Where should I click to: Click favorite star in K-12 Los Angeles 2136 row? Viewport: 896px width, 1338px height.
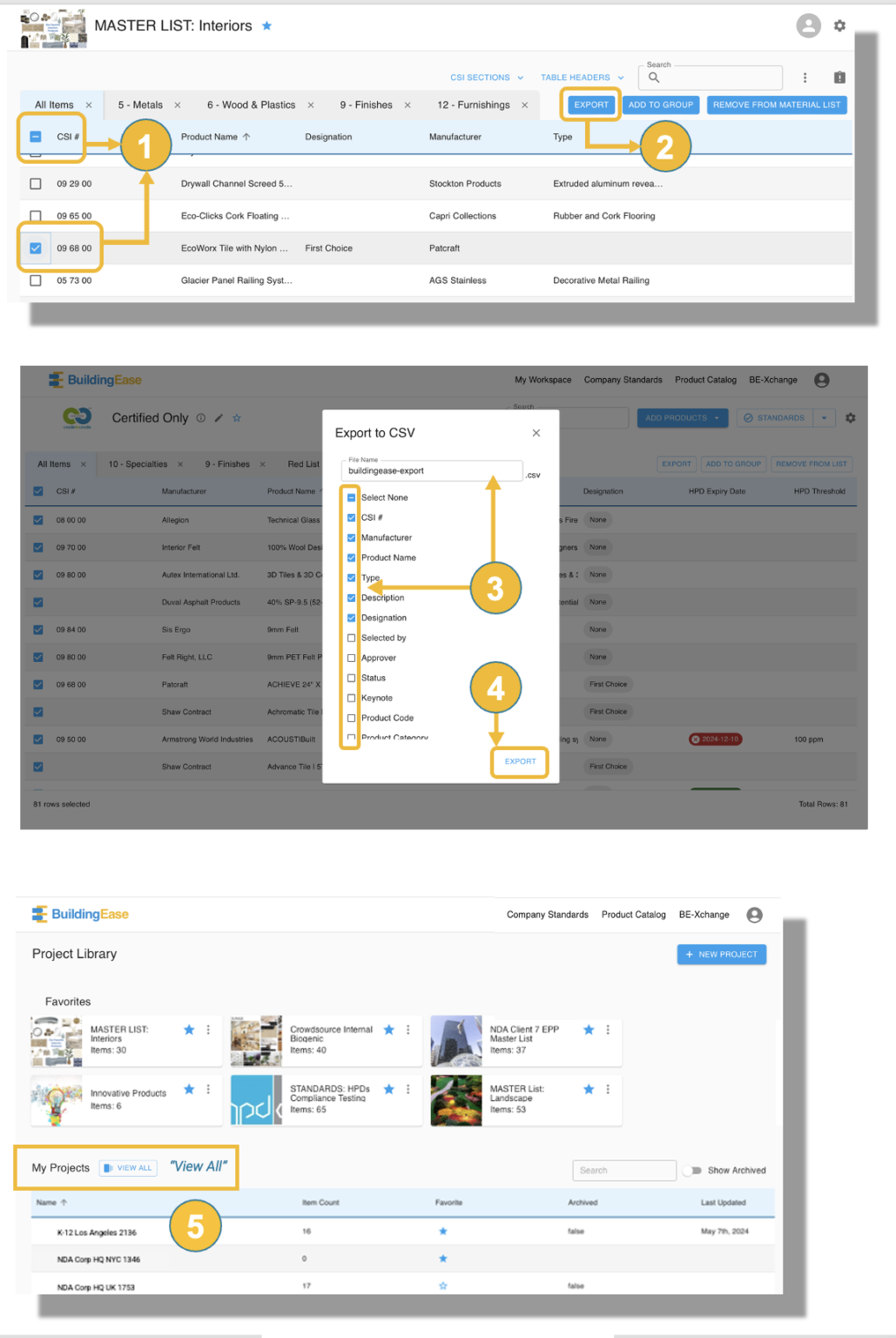(443, 1232)
